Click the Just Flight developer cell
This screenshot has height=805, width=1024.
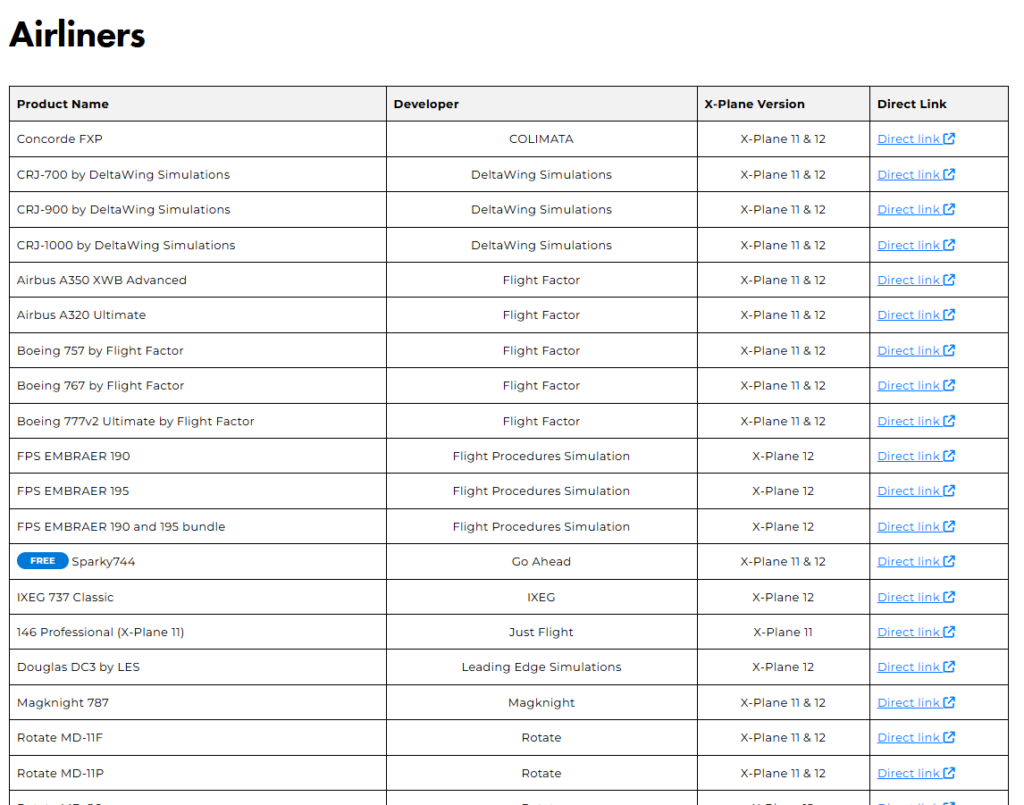pos(541,632)
